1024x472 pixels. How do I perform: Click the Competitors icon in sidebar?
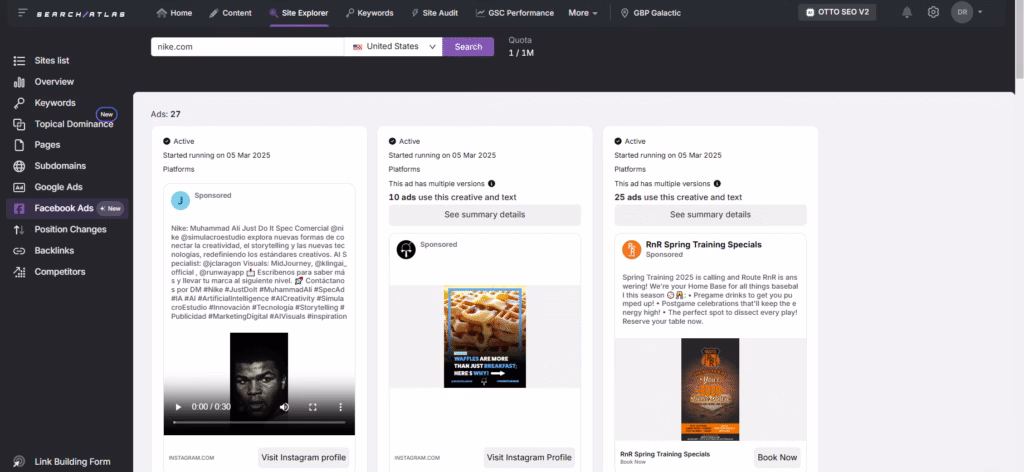(x=18, y=271)
